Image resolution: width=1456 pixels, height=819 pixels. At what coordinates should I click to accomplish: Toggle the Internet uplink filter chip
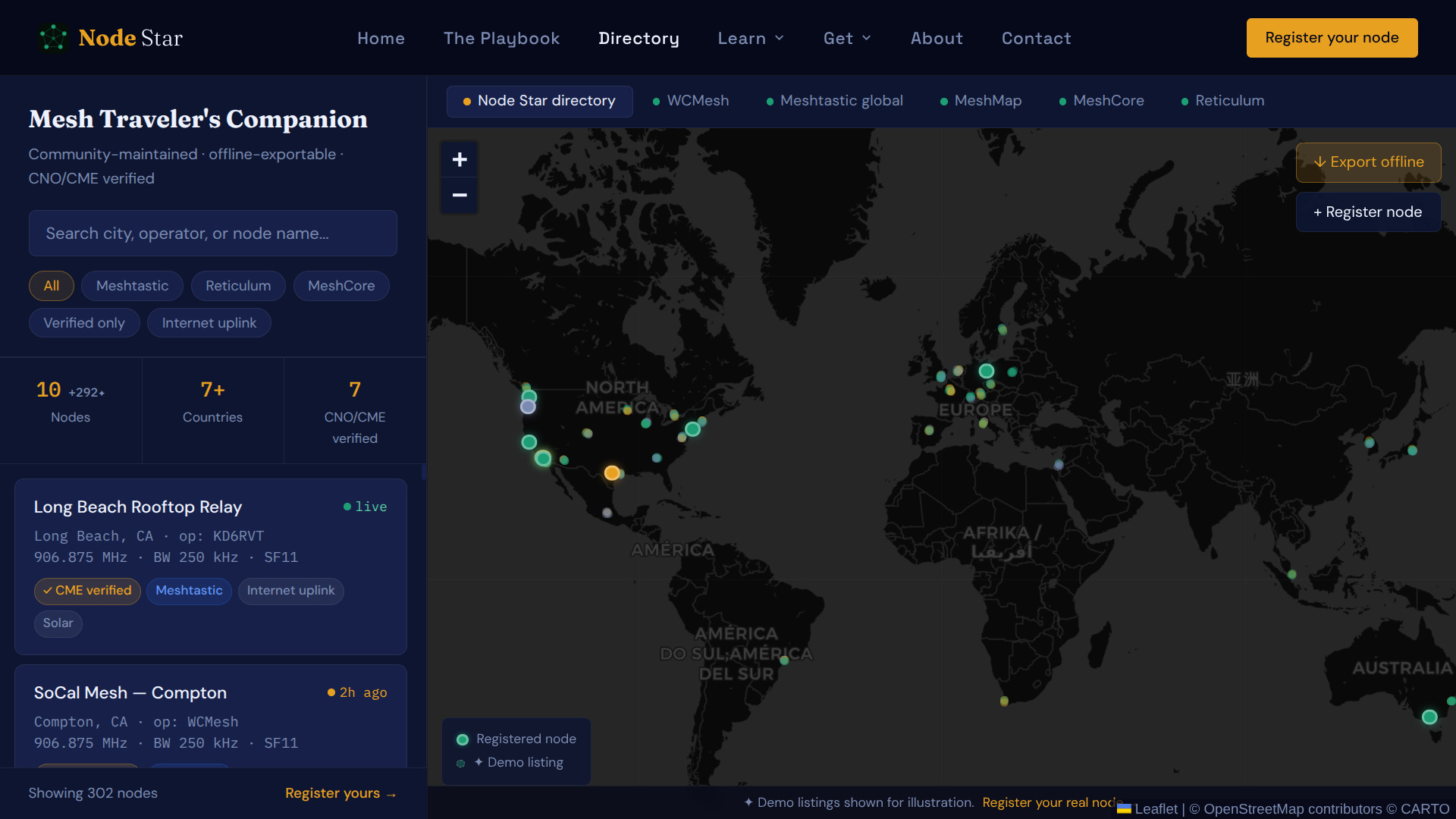pyautogui.click(x=209, y=323)
